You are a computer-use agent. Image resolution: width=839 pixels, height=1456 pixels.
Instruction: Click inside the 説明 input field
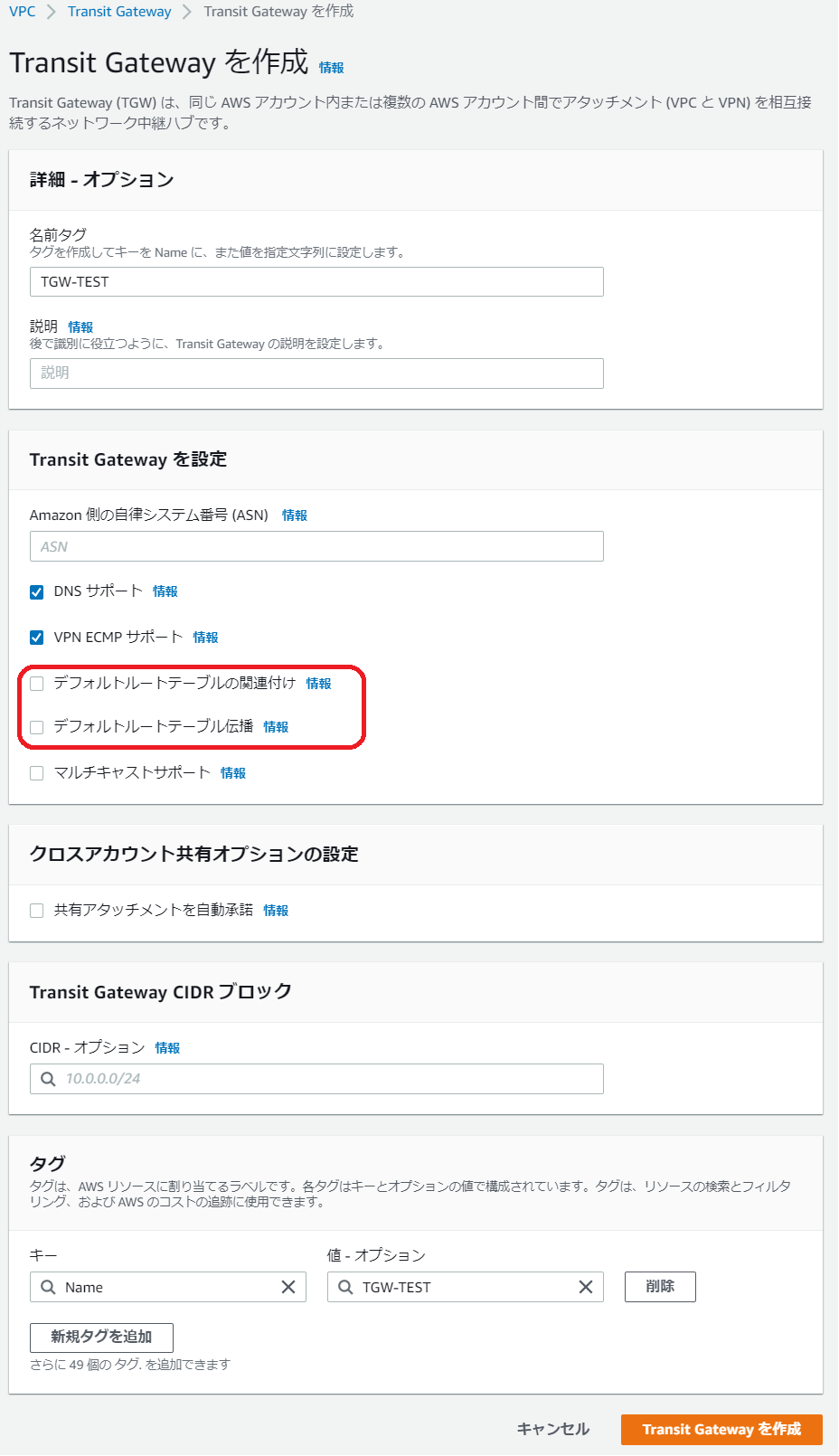tap(316, 373)
